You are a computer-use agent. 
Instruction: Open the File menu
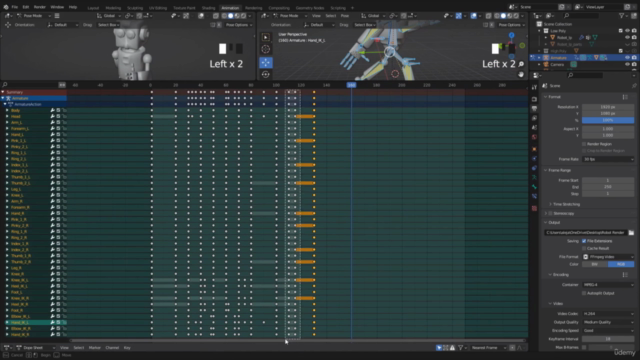[x=15, y=7]
